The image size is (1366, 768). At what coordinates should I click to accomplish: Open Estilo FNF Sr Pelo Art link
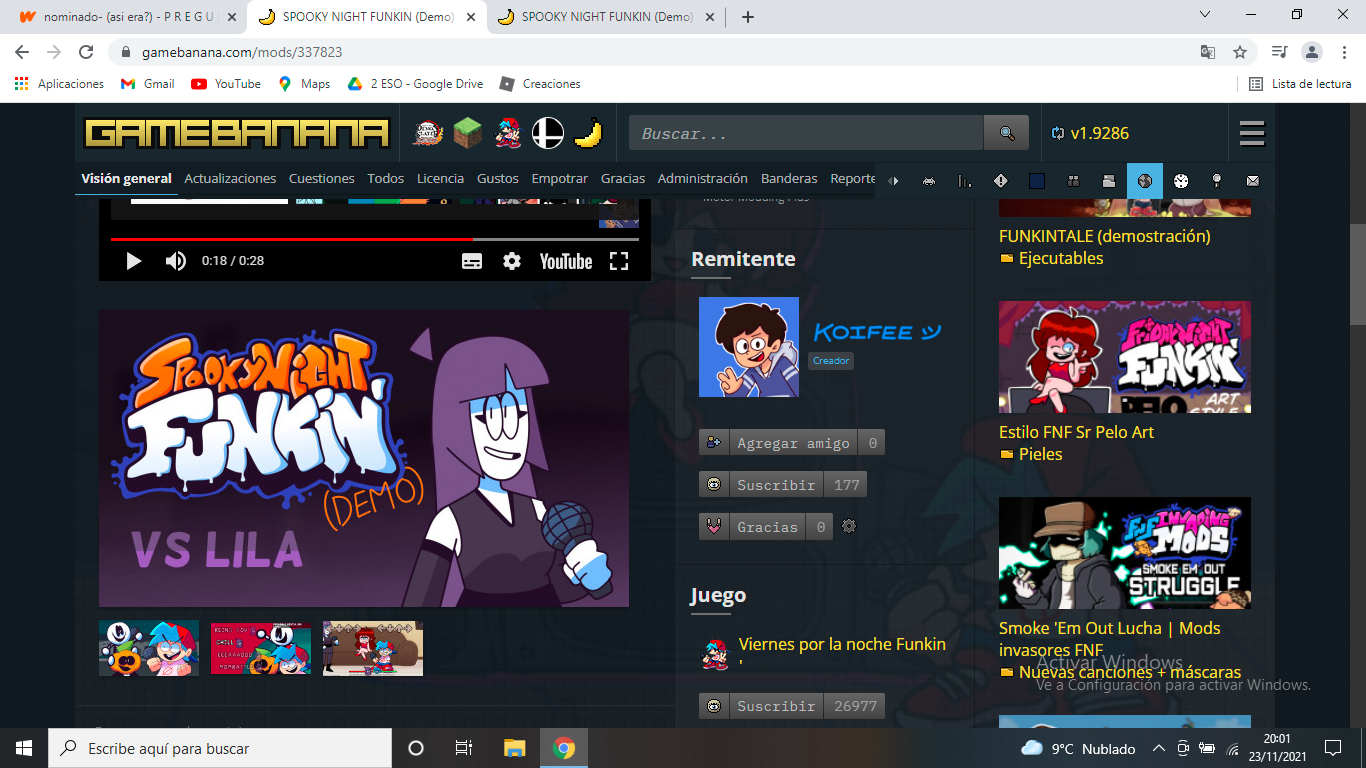pyautogui.click(x=1076, y=432)
